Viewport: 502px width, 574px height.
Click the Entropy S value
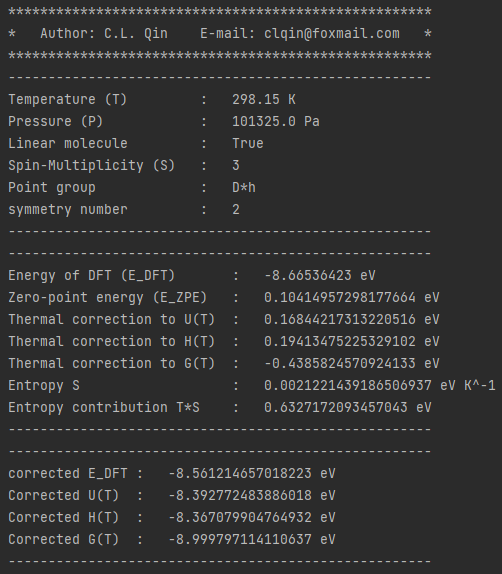pos(380,385)
